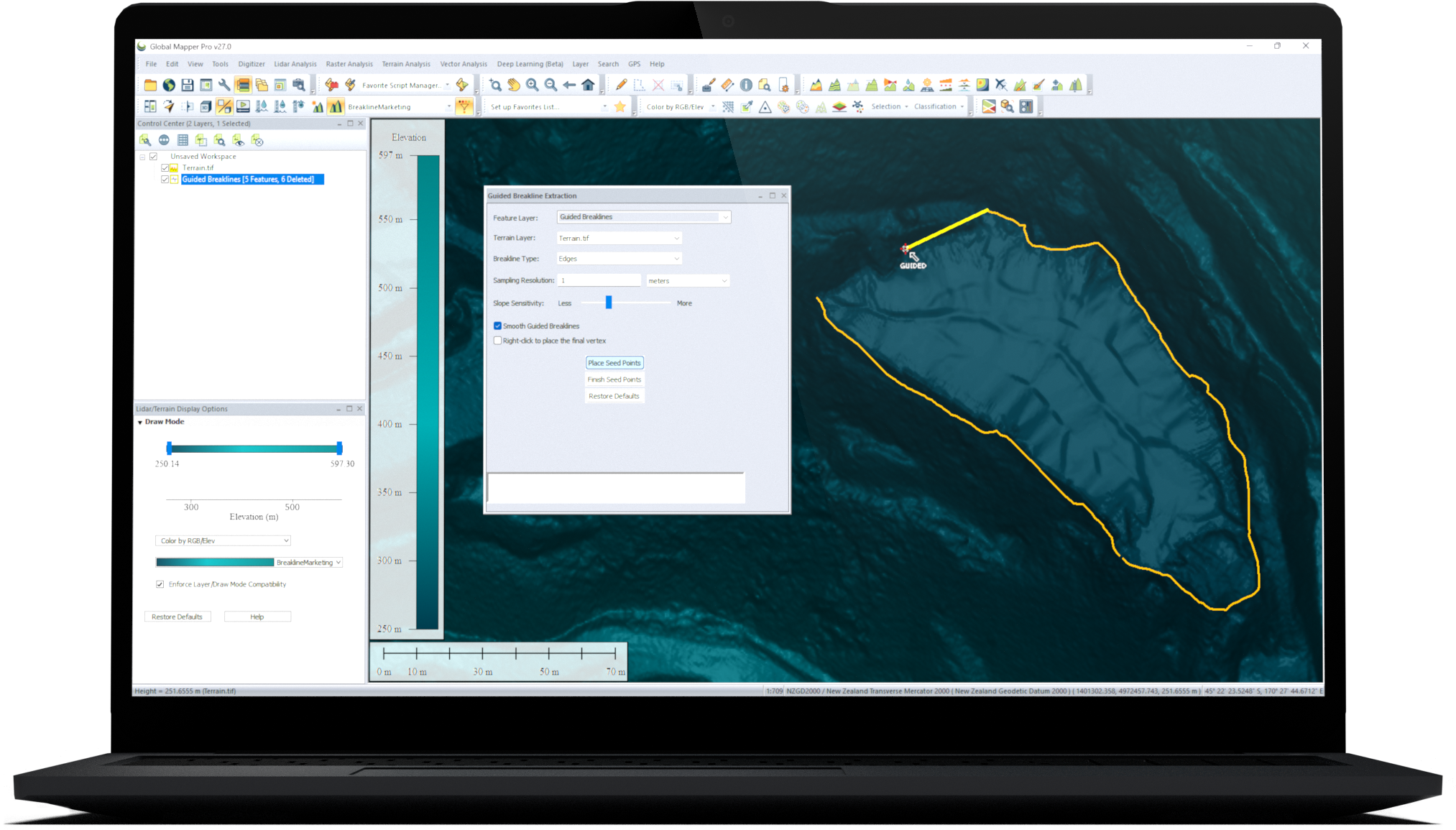The width and height of the screenshot is (1456, 830).
Task: Open the Terrain Analysis menu
Action: point(406,64)
